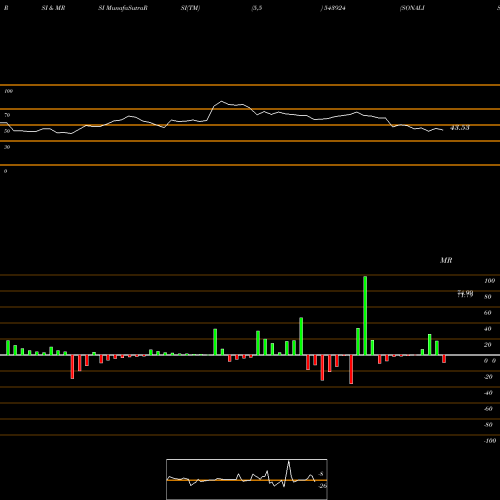Click the 'SI(TM)' header text
500x500 pixels.
point(190,8)
